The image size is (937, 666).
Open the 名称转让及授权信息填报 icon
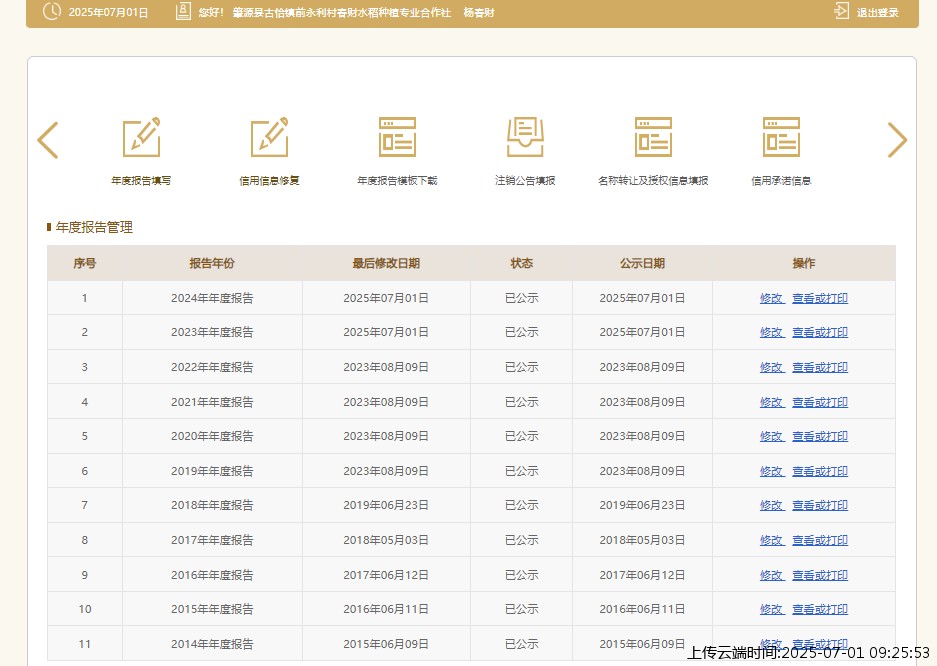tap(653, 137)
